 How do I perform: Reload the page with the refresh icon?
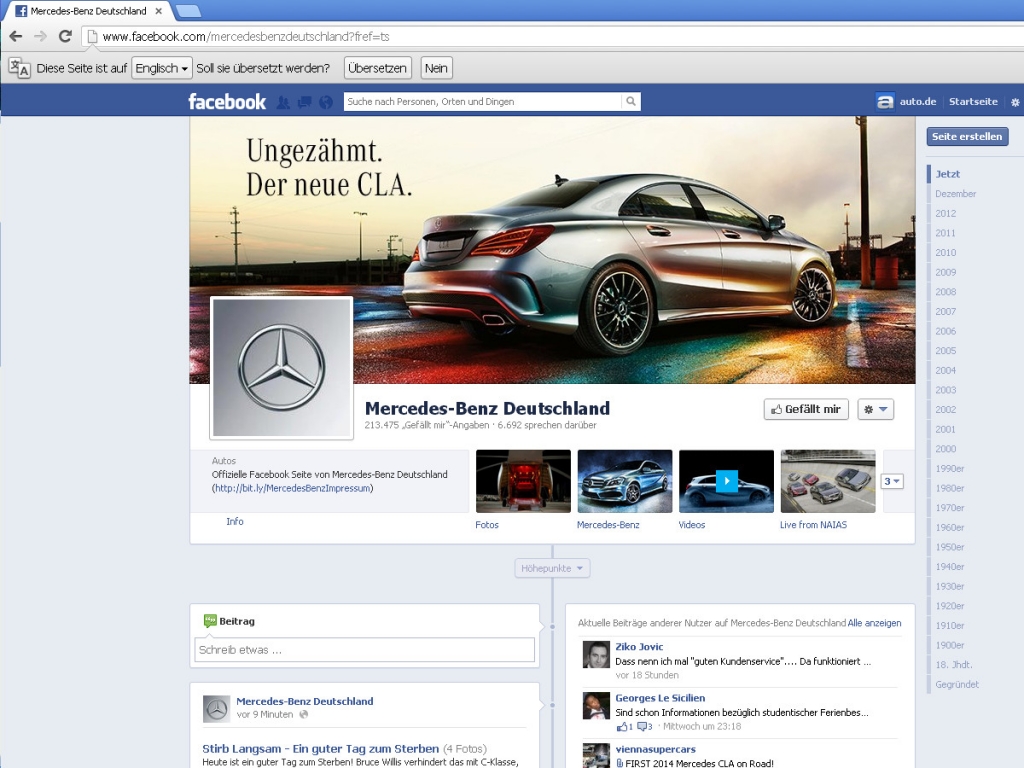point(65,37)
